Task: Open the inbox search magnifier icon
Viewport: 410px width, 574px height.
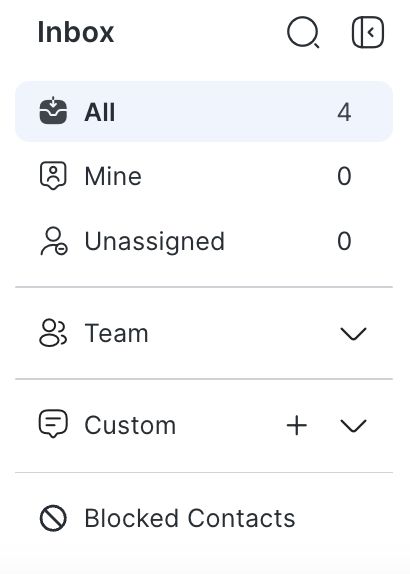Action: coord(303,32)
